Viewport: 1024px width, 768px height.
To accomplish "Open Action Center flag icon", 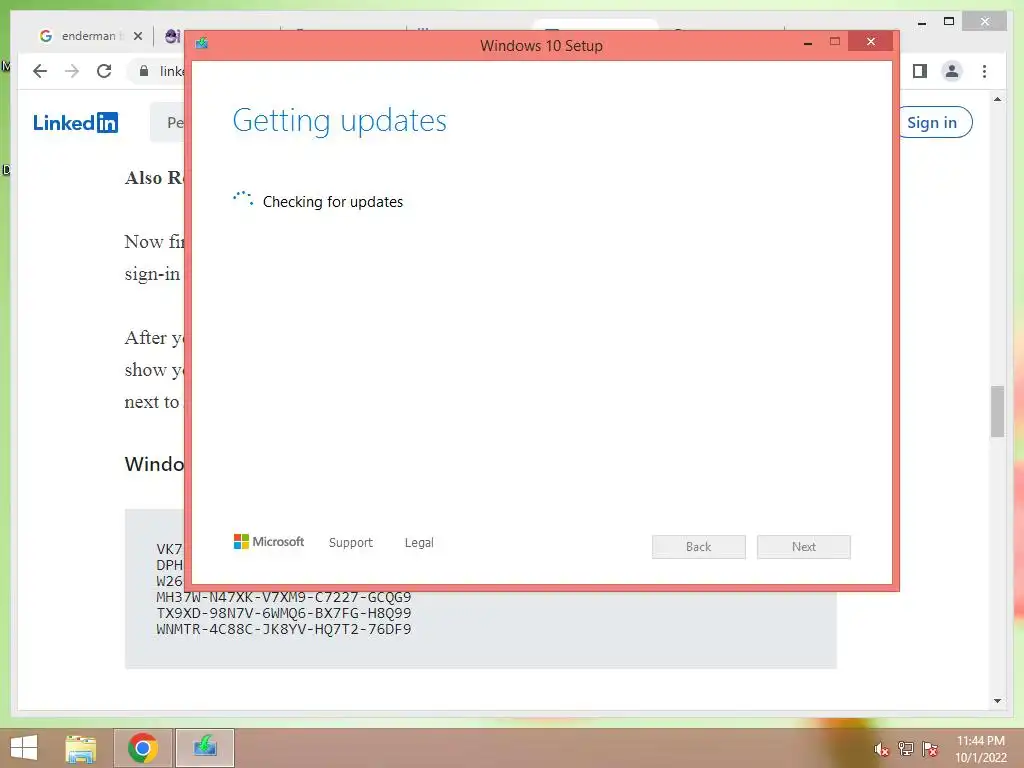I will (929, 749).
